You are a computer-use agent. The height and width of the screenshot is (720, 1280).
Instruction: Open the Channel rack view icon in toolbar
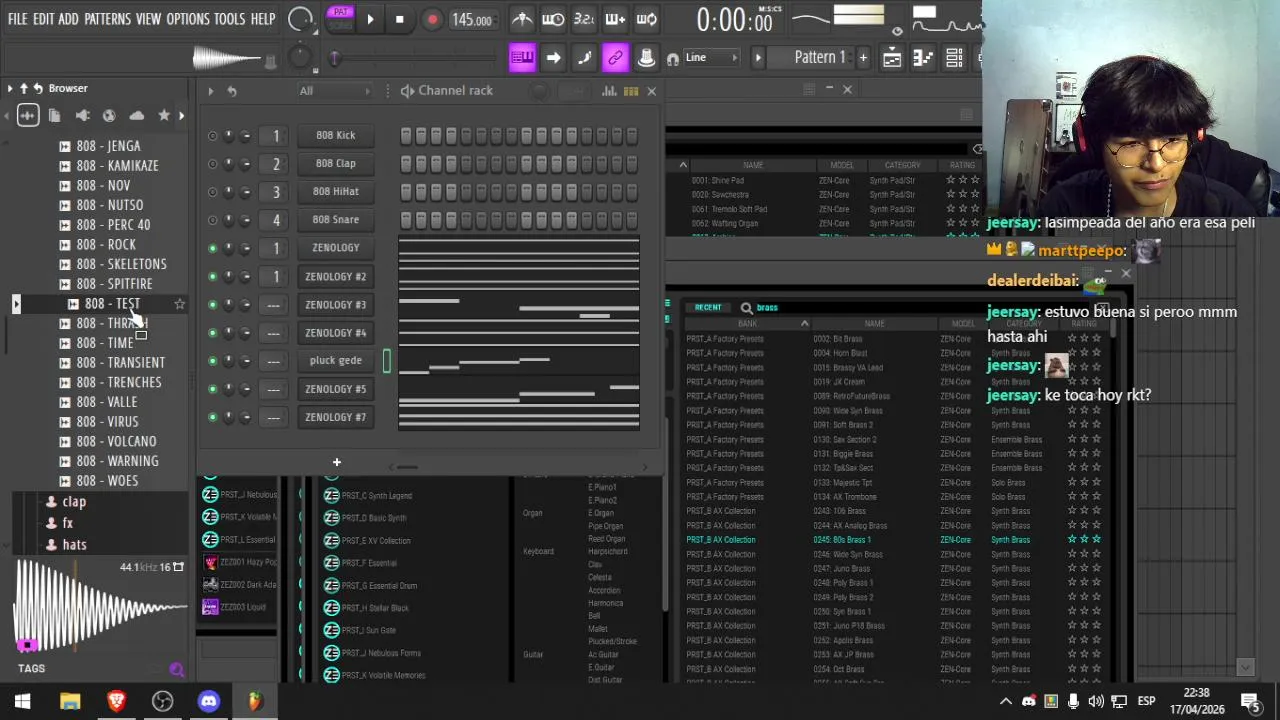(x=954, y=58)
